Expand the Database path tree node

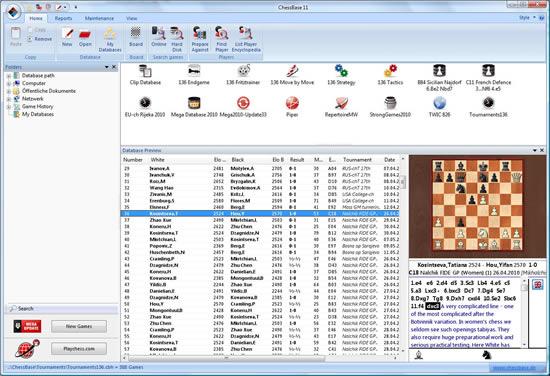9,76
